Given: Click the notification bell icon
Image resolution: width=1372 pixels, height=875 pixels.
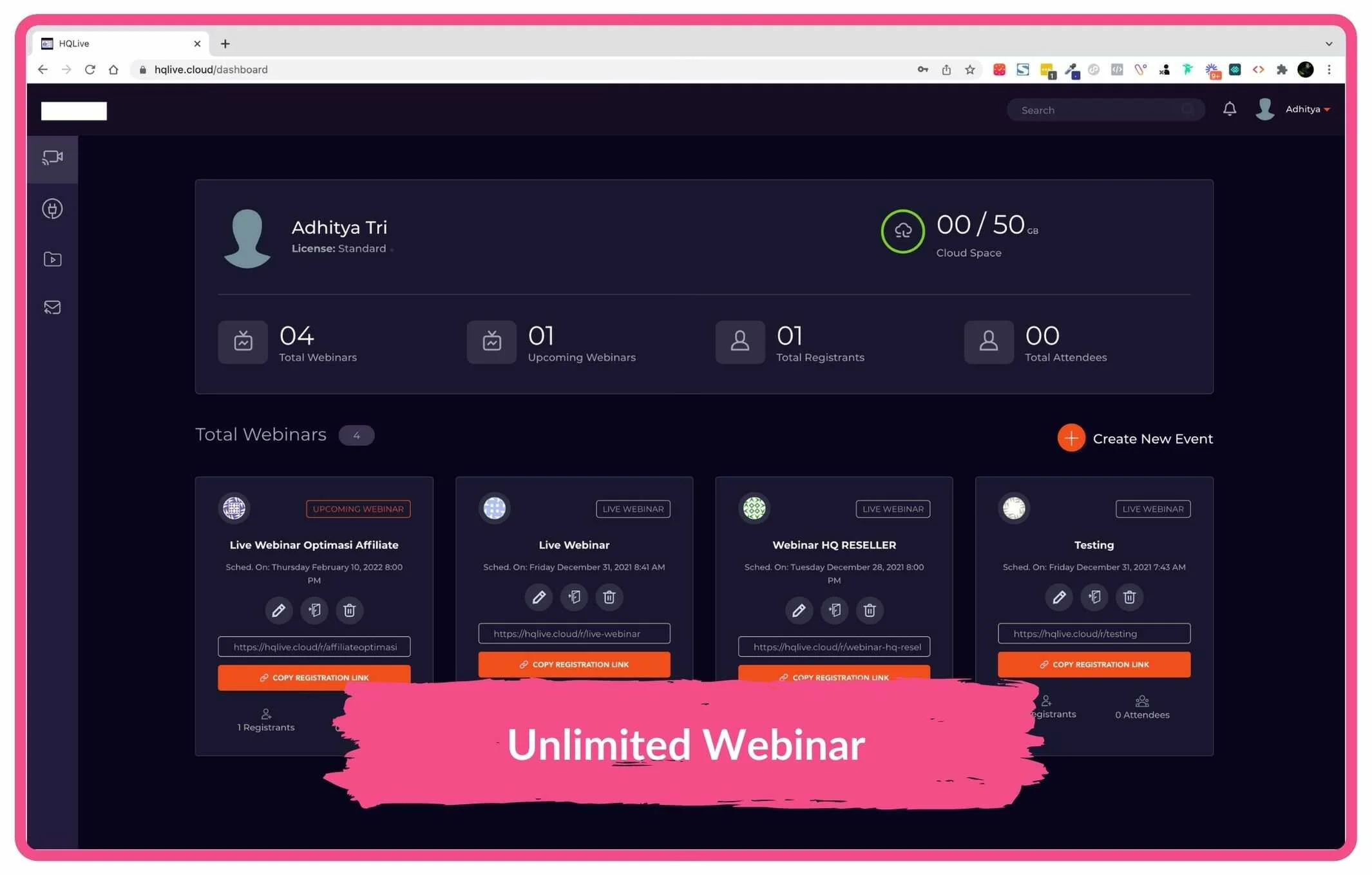Looking at the screenshot, I should (1229, 109).
